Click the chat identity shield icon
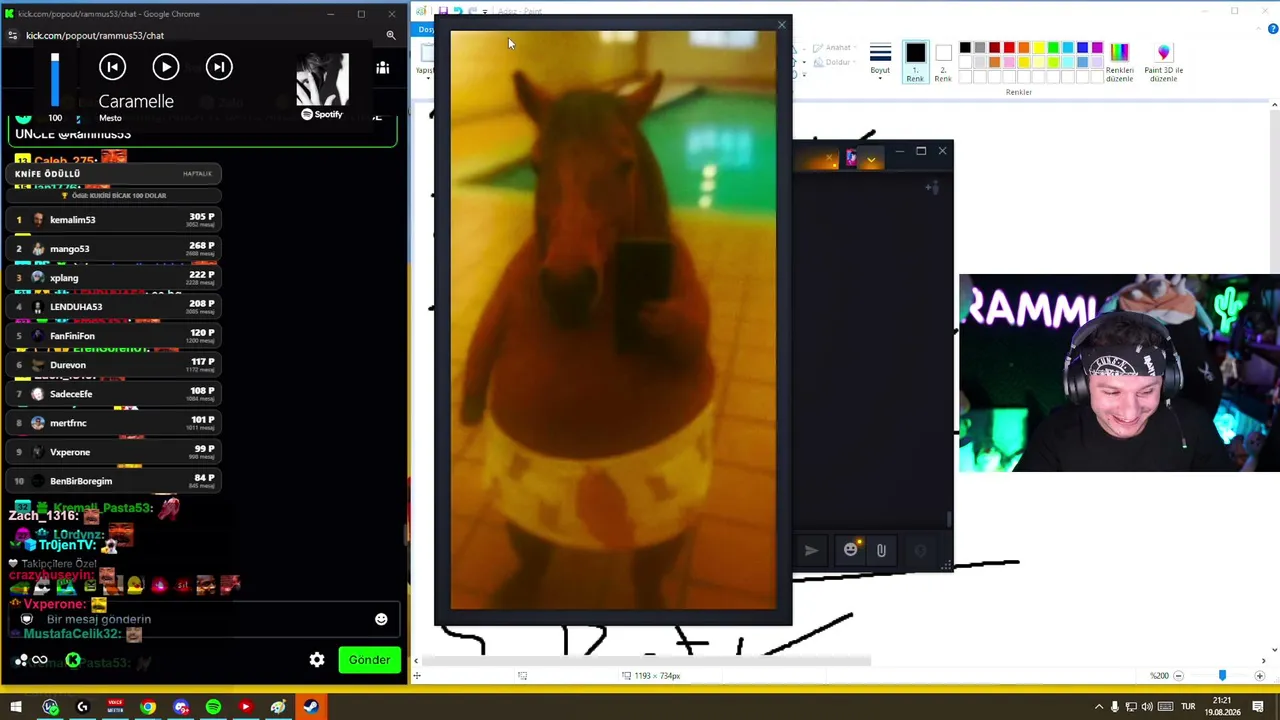The height and width of the screenshot is (720, 1280). coord(27,619)
